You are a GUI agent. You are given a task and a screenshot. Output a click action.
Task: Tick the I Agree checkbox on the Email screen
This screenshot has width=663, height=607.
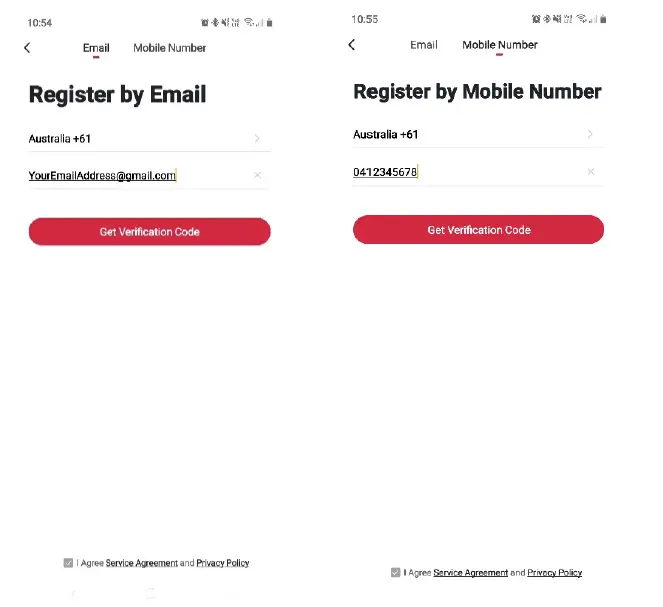(68, 563)
